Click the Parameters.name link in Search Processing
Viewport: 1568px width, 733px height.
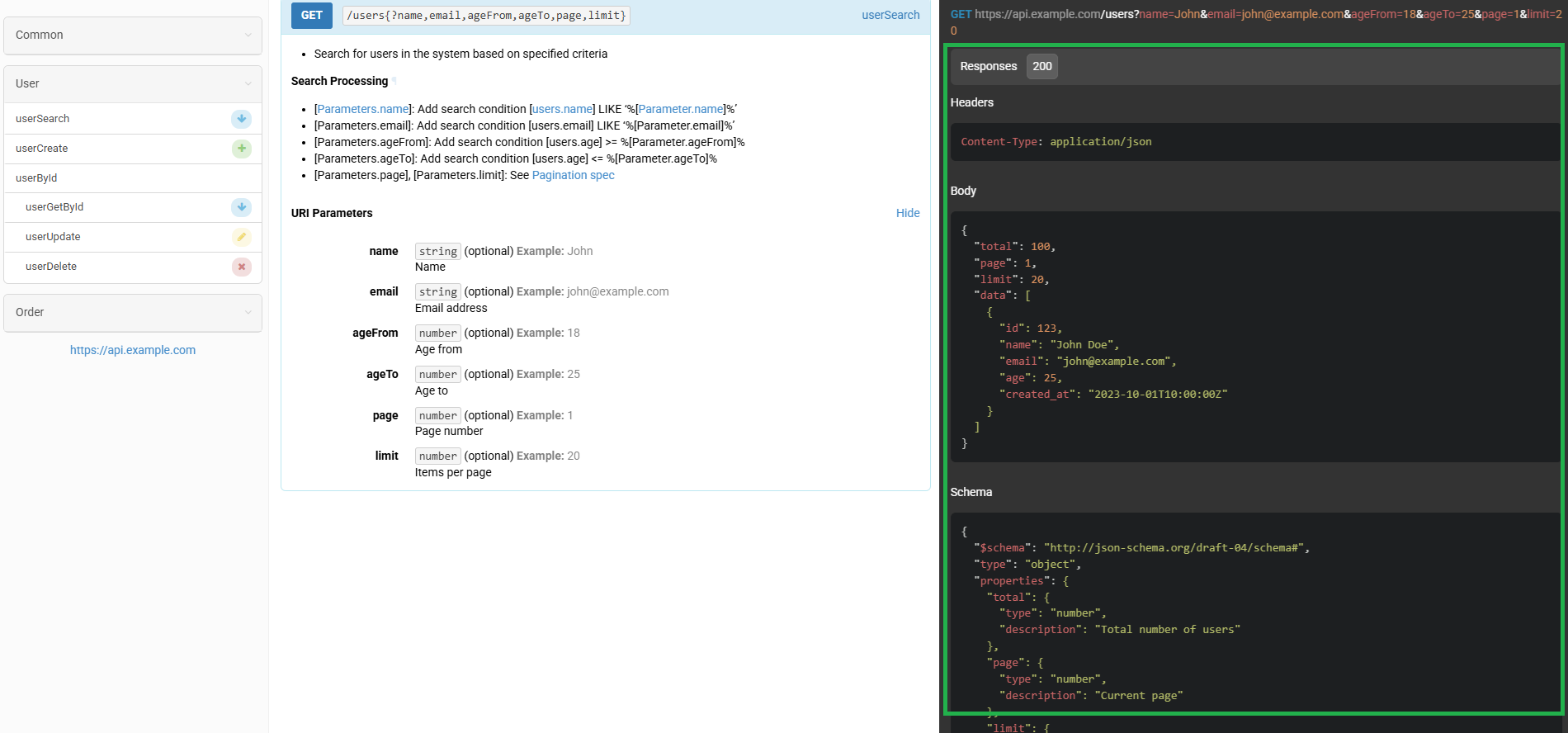363,109
